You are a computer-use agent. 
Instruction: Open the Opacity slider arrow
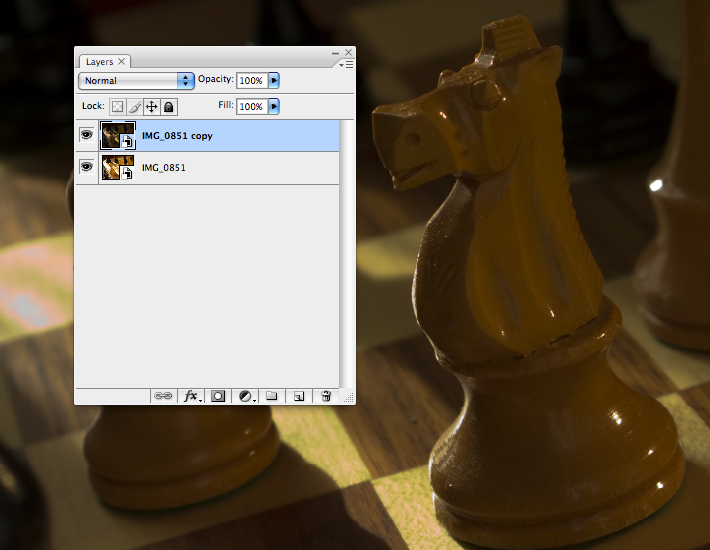[x=274, y=81]
